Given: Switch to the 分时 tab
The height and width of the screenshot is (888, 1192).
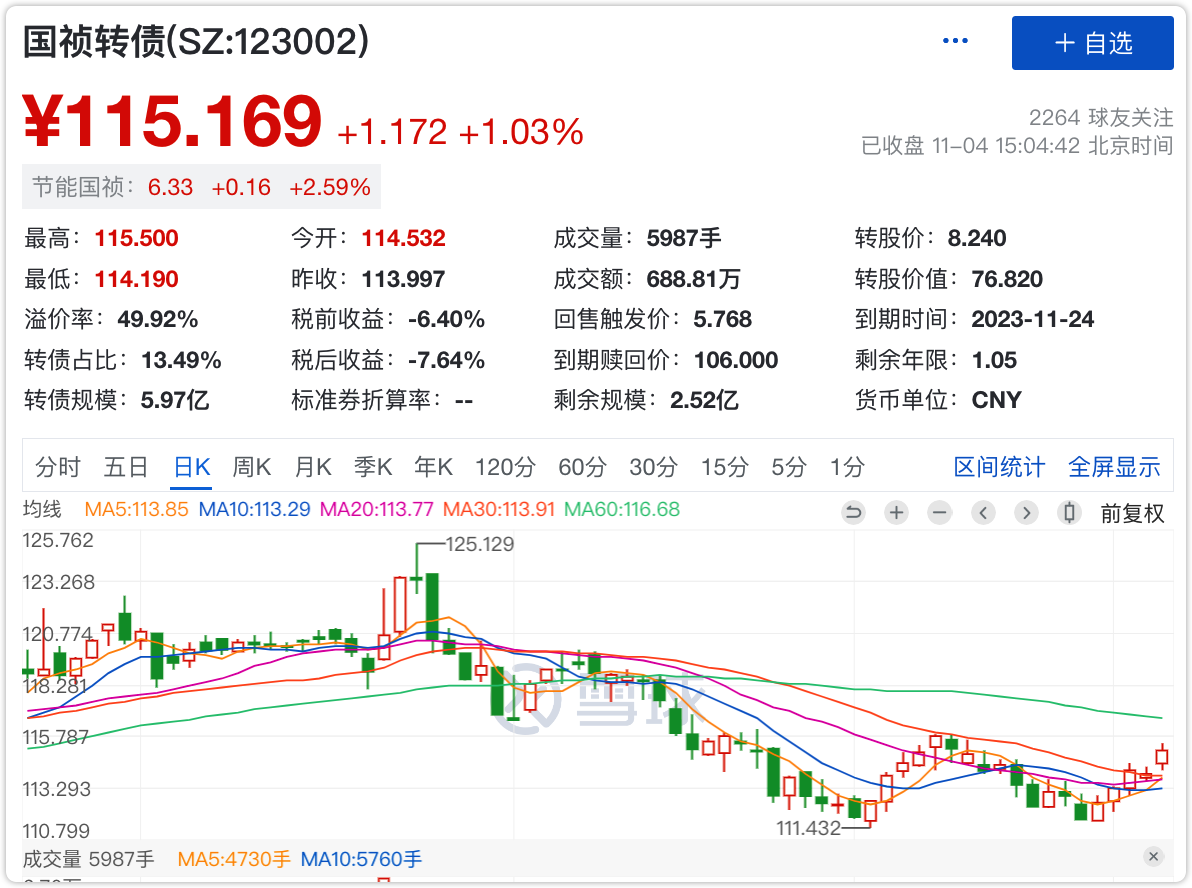Looking at the screenshot, I should click(x=58, y=467).
